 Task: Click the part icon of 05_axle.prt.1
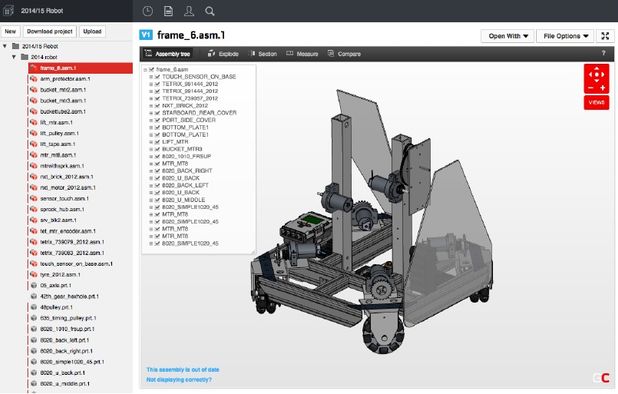(x=34, y=285)
